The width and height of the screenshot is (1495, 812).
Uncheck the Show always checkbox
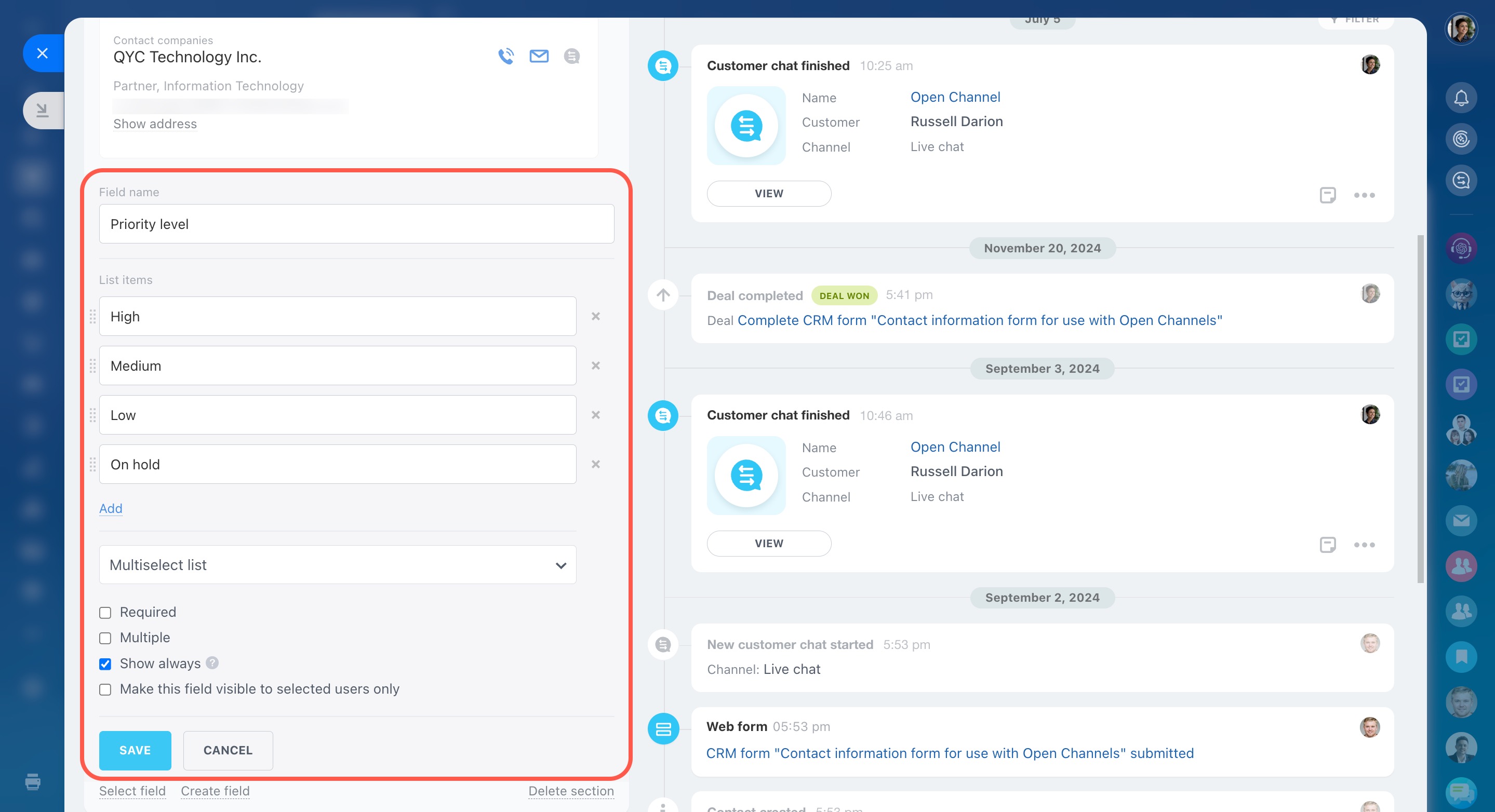point(105,664)
